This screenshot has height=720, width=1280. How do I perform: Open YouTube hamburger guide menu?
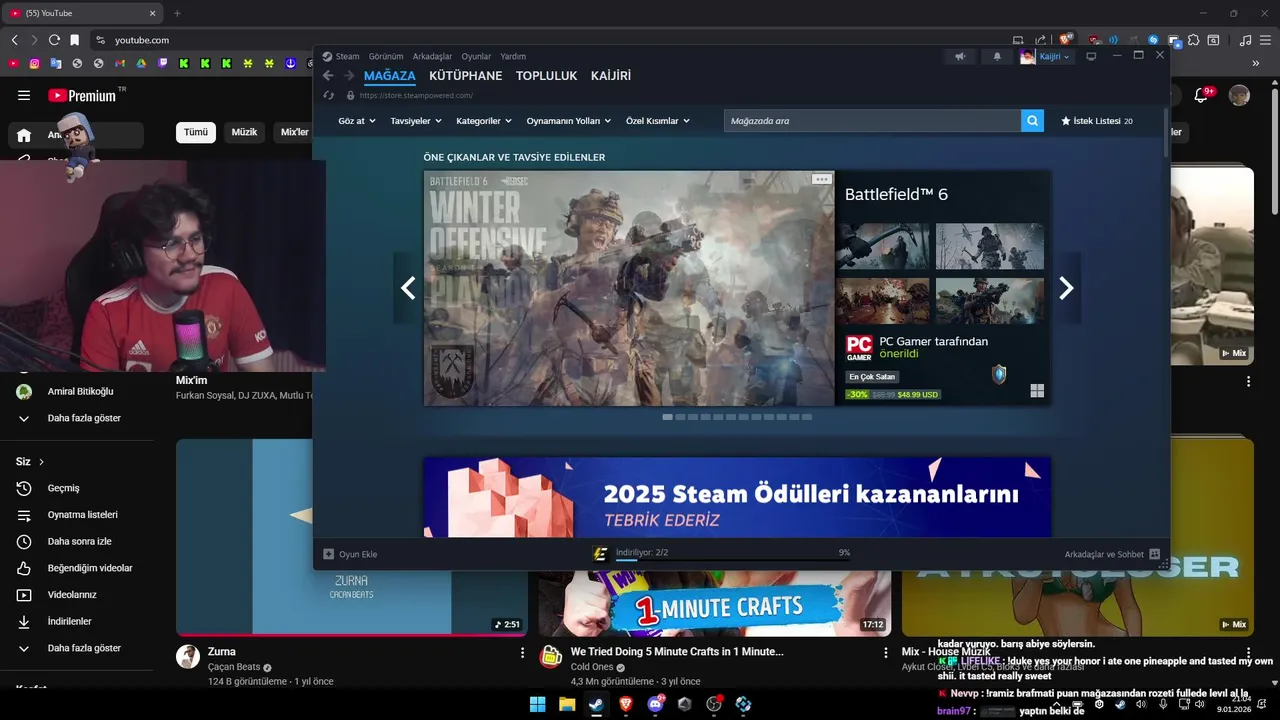click(24, 95)
